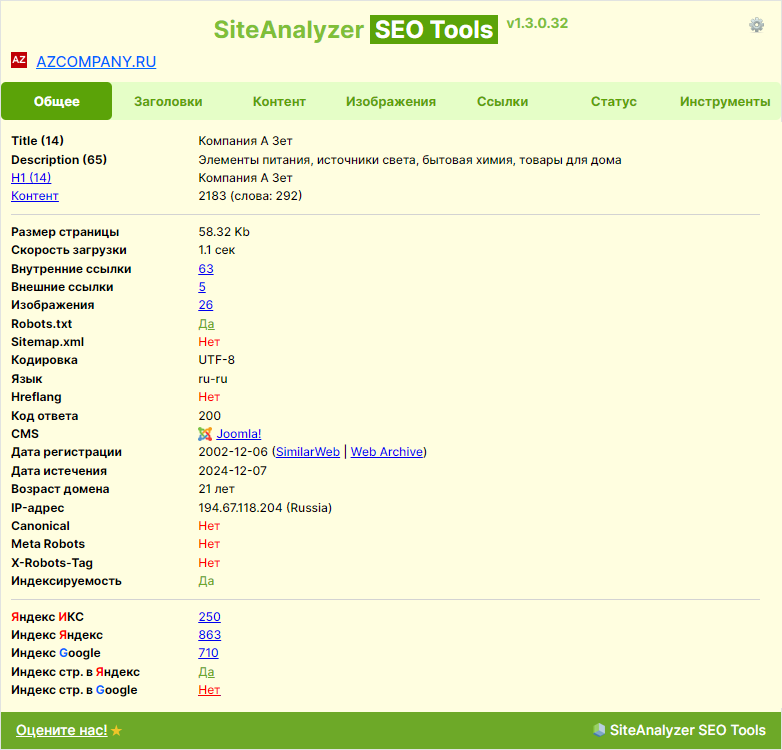Click the Контент link in the Общее rows
The height and width of the screenshot is (750, 782).
click(x=35, y=195)
